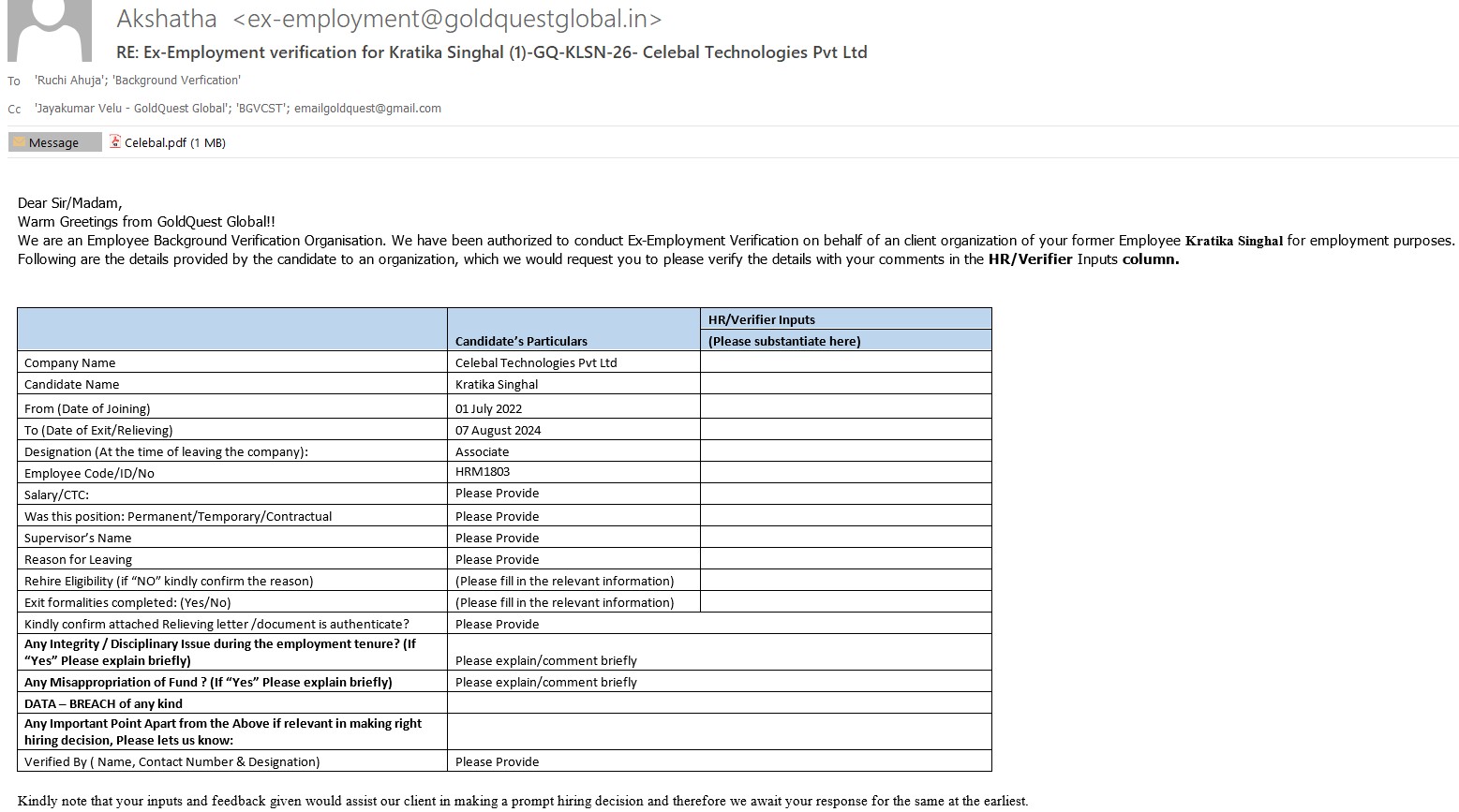Click the envelope icon on Message button
The image size is (1459, 812).
19,142
